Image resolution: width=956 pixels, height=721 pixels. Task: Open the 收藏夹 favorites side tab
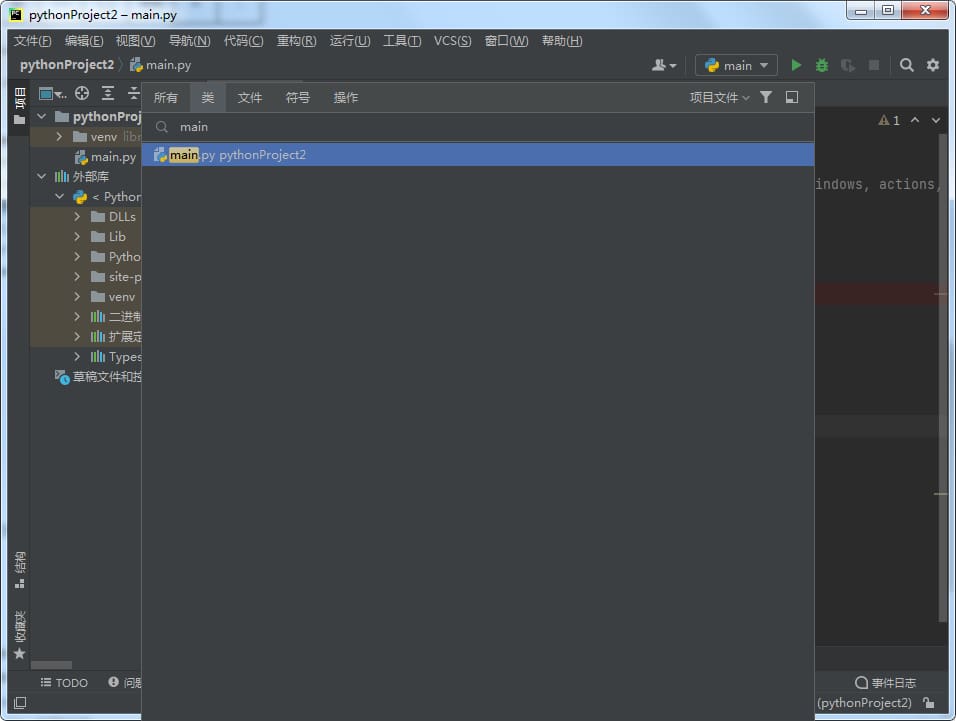[20, 635]
